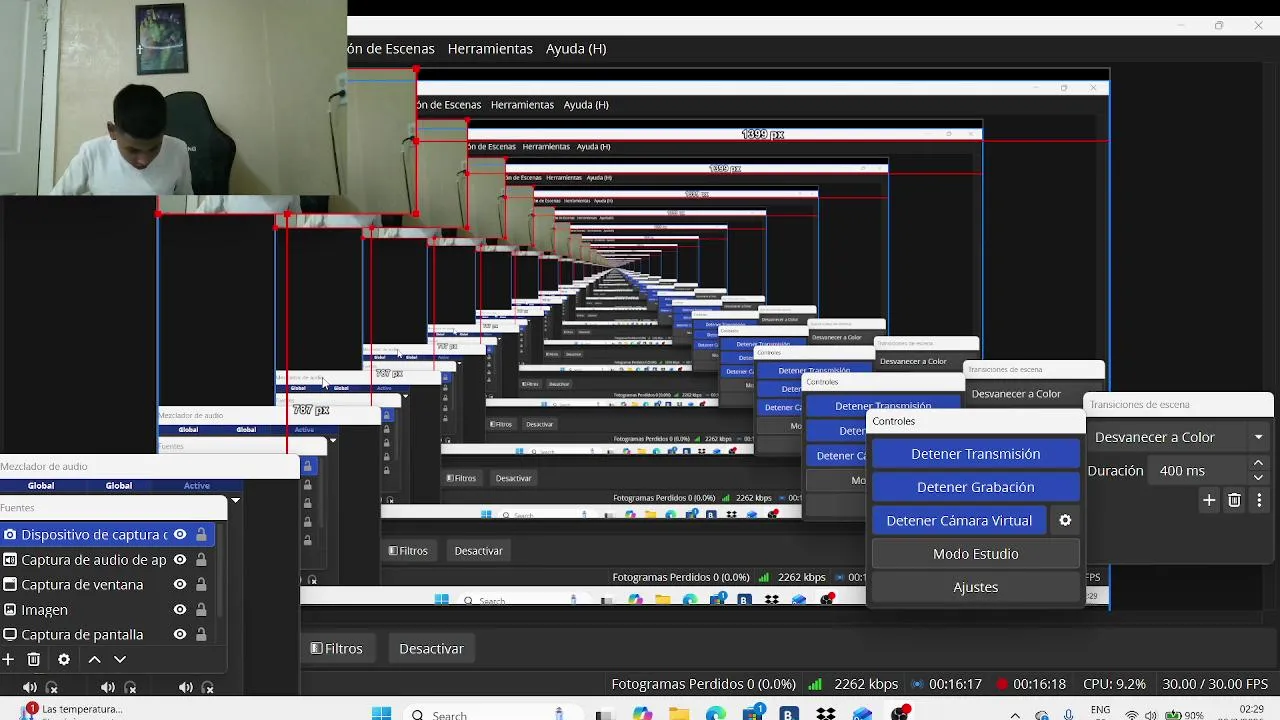Mute the speaker icon below the Active tab
1280x720 pixels.
pos(186,687)
